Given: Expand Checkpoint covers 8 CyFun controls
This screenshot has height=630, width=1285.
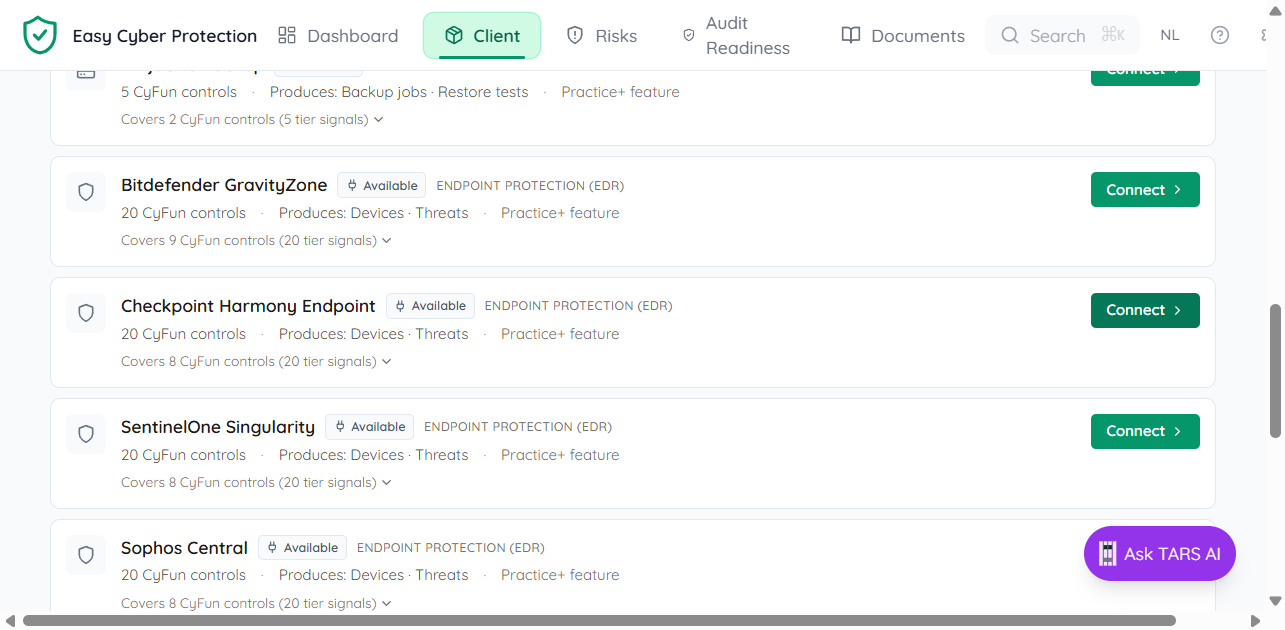Looking at the screenshot, I should (256, 362).
